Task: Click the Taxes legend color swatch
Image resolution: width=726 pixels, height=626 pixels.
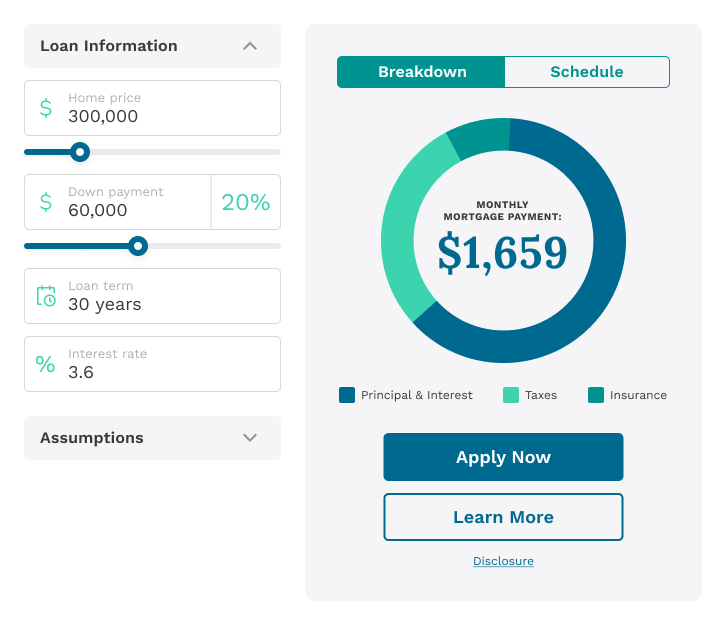Action: [x=511, y=395]
